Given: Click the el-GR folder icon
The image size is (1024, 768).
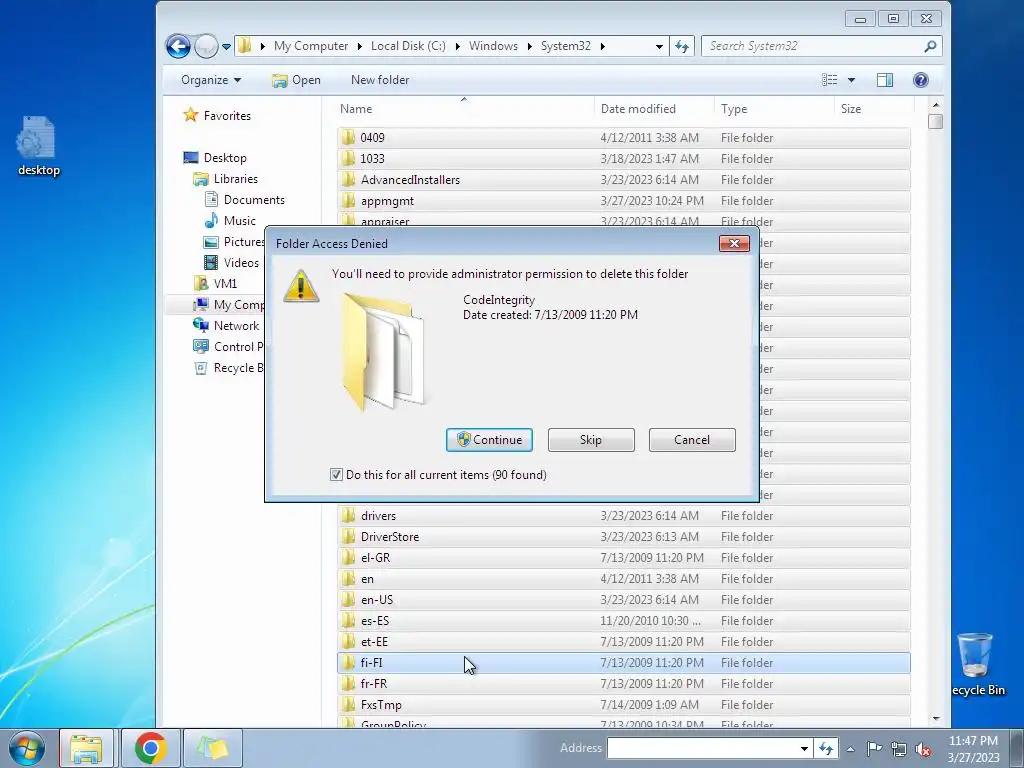Looking at the screenshot, I should [x=349, y=558].
